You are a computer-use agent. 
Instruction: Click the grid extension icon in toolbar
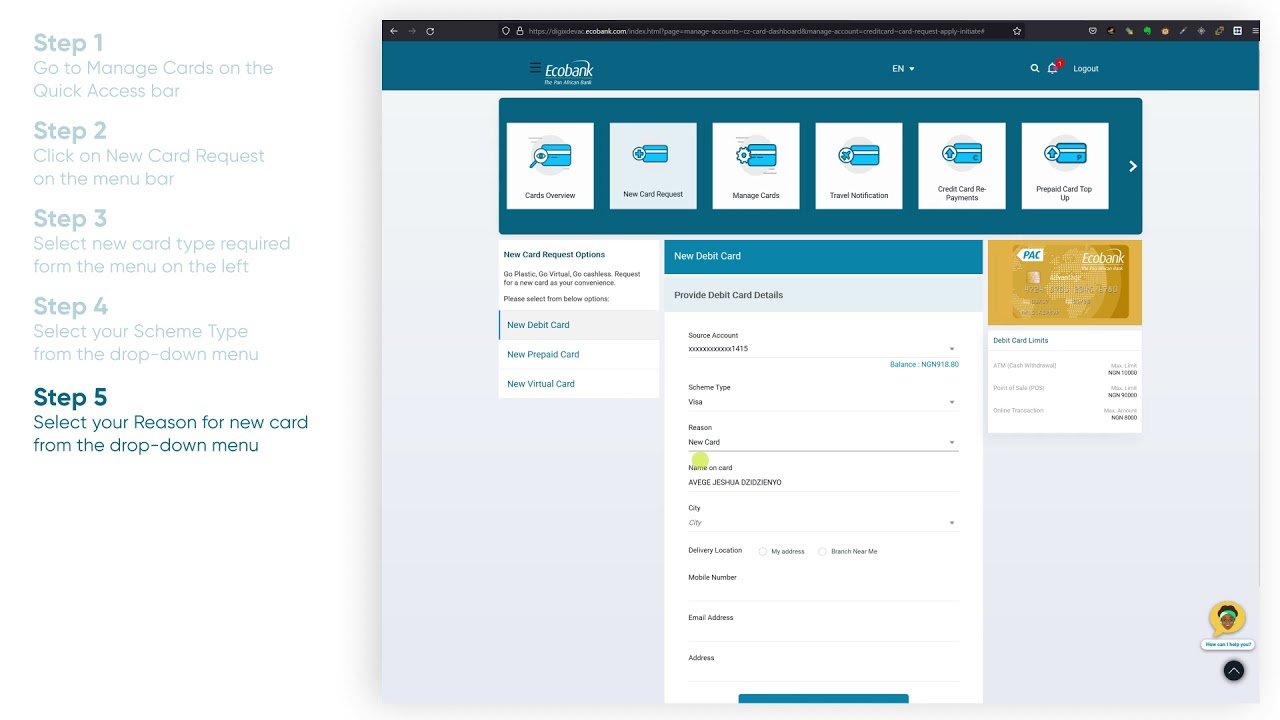point(1237,31)
